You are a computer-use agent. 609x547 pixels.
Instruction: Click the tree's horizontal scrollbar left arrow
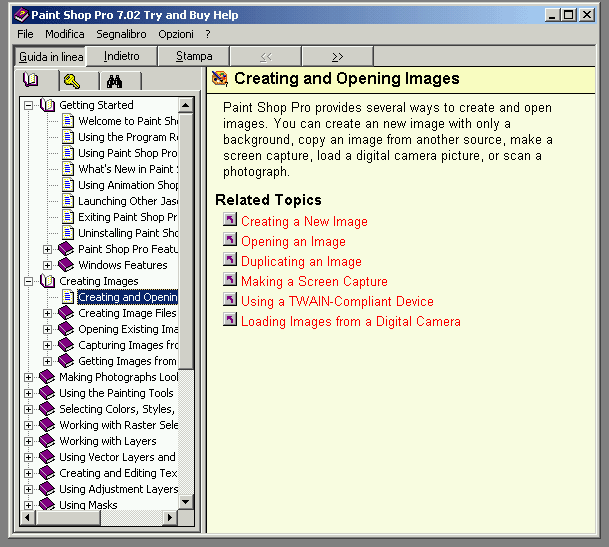[28, 517]
